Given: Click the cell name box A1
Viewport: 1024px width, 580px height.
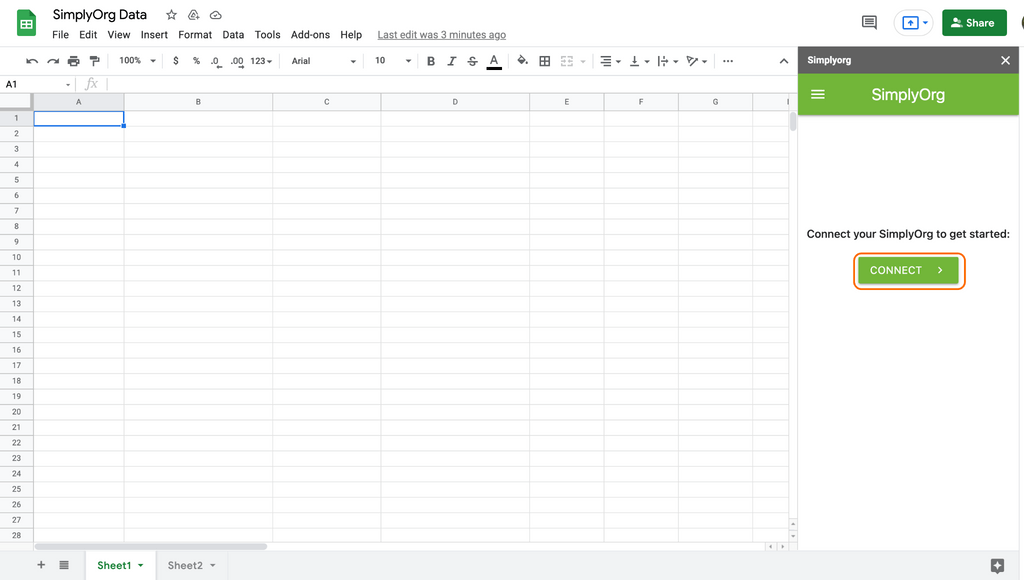Looking at the screenshot, I should click(37, 84).
